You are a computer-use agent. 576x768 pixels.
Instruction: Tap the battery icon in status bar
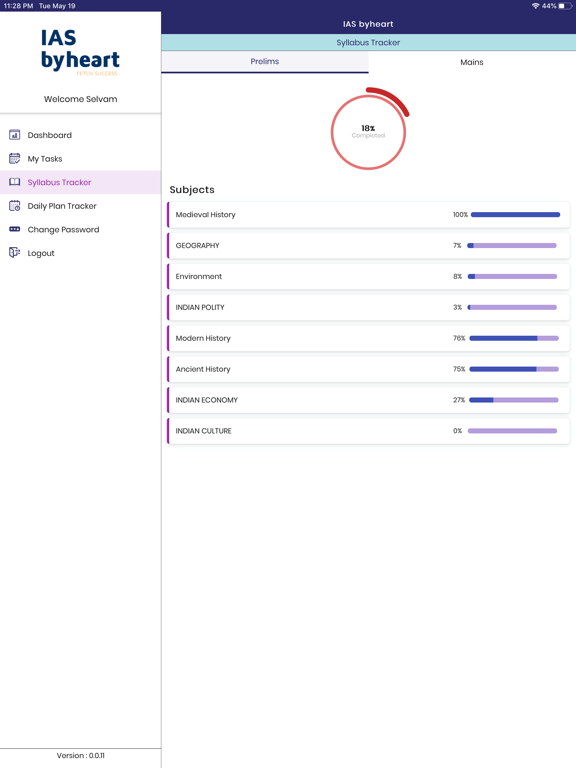coord(565,6)
